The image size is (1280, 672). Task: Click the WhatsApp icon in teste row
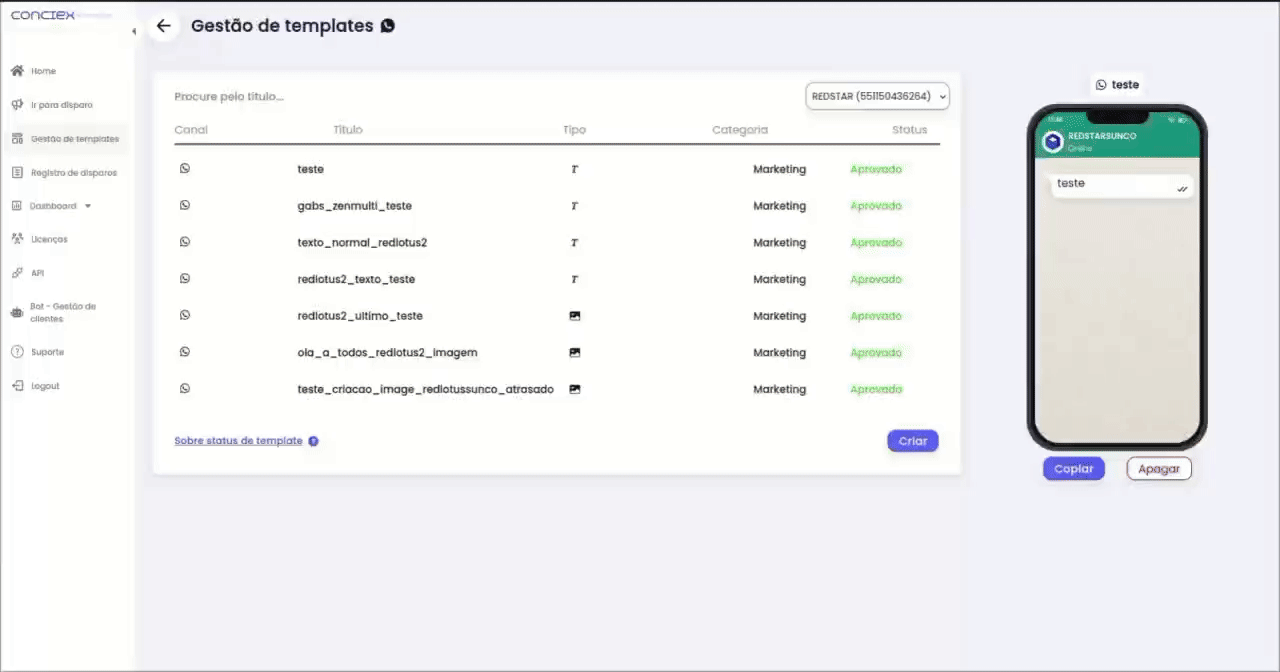pyautogui.click(x=185, y=169)
